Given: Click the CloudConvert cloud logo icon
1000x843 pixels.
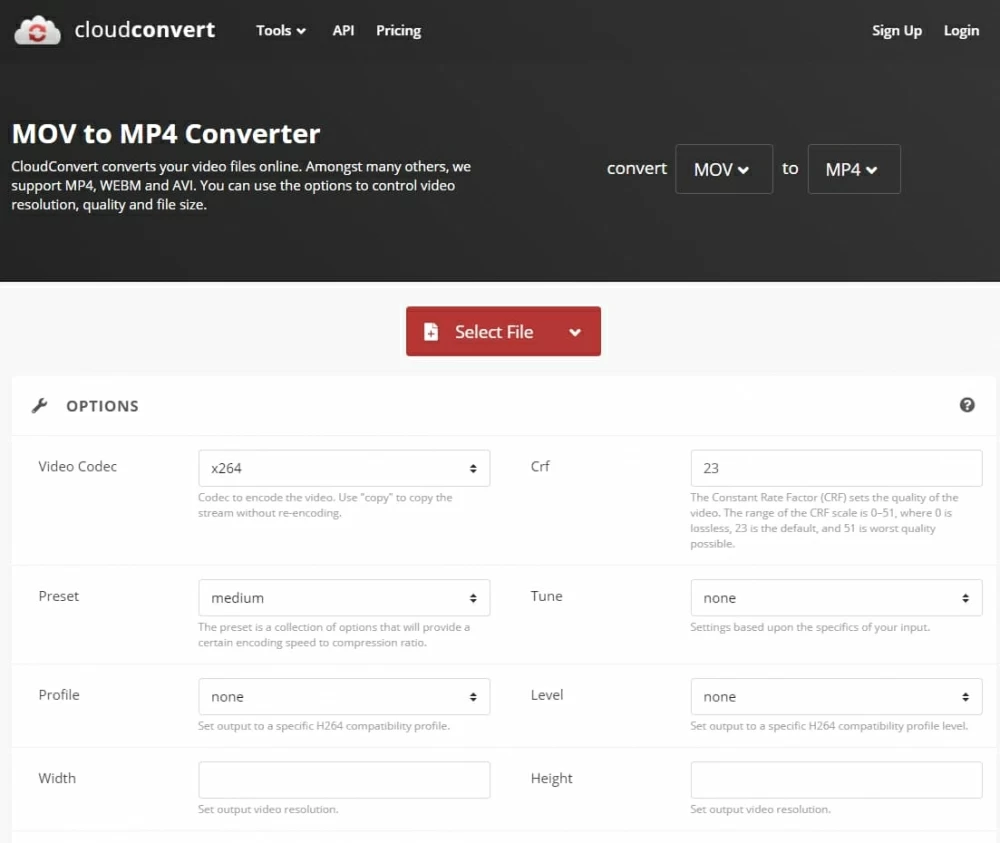Looking at the screenshot, I should tap(37, 30).
